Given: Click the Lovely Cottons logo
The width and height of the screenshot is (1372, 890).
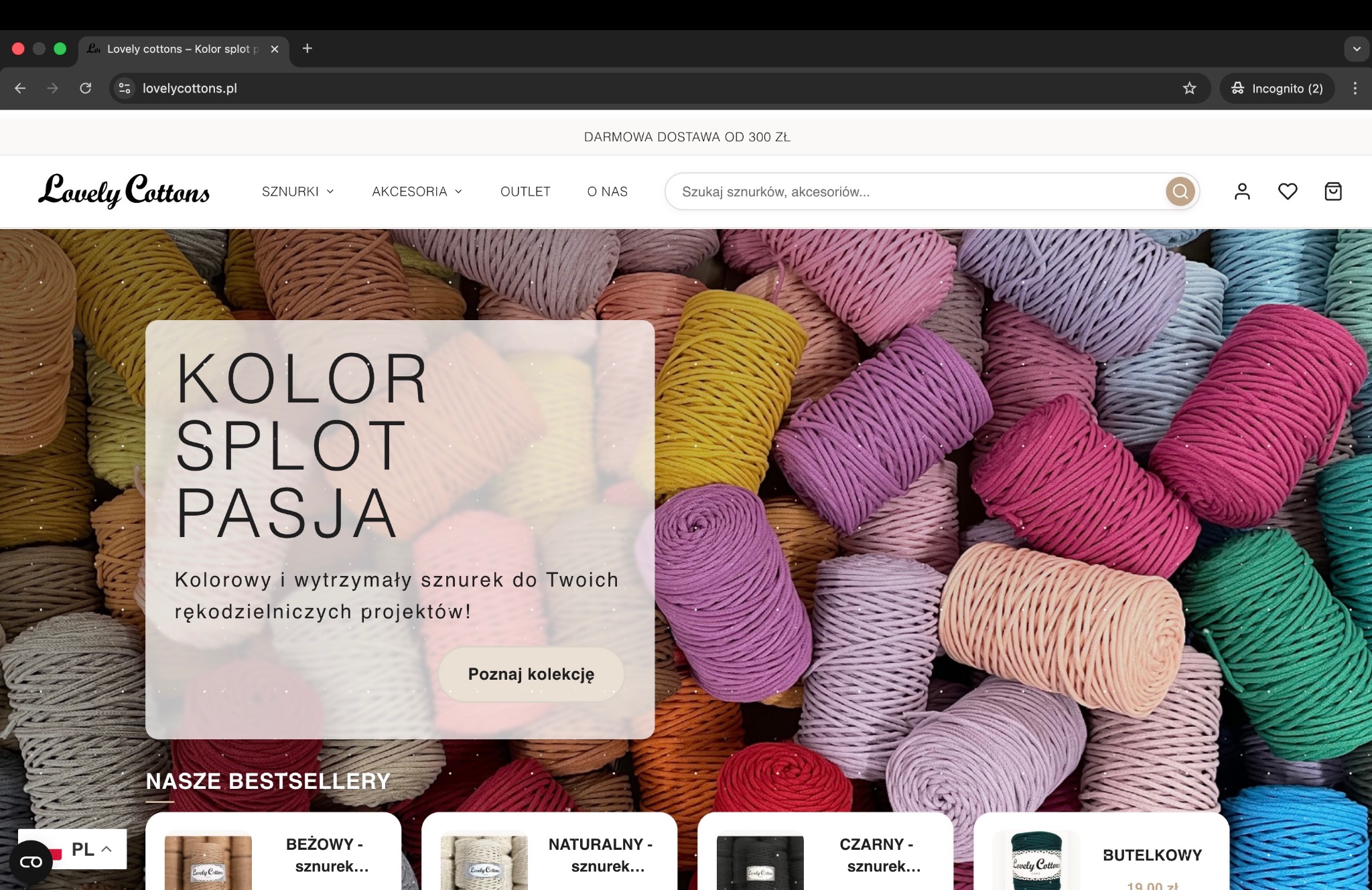Looking at the screenshot, I should 124,191.
